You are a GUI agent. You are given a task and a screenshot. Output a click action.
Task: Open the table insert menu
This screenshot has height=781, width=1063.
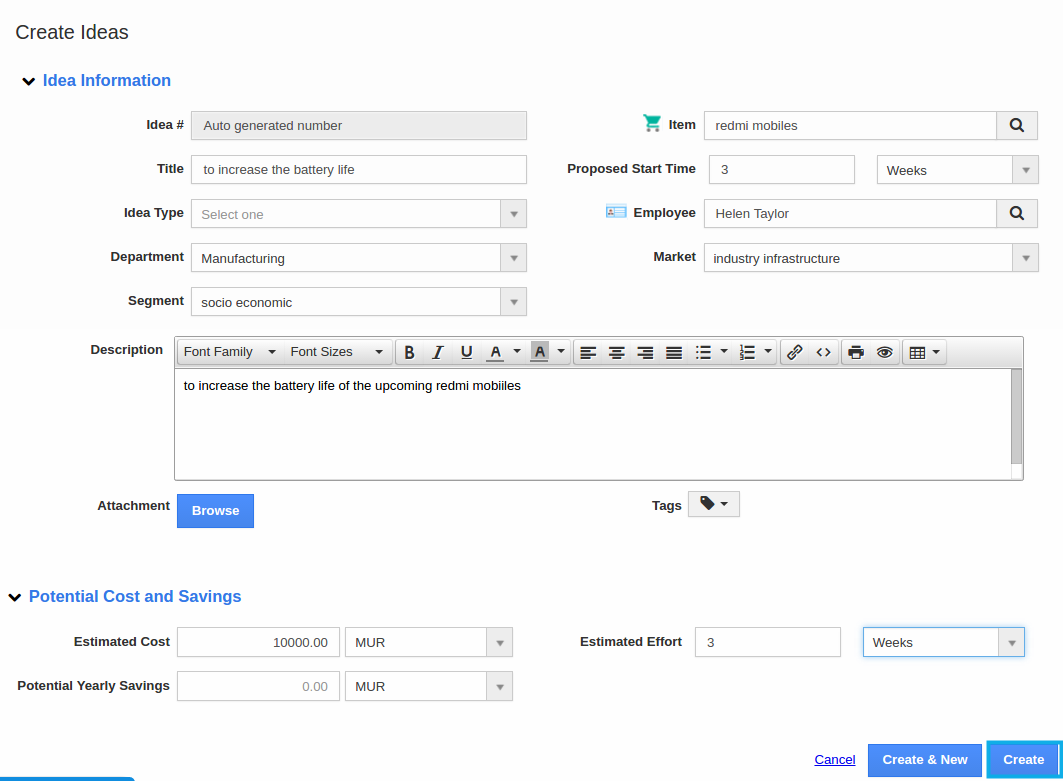click(x=924, y=353)
